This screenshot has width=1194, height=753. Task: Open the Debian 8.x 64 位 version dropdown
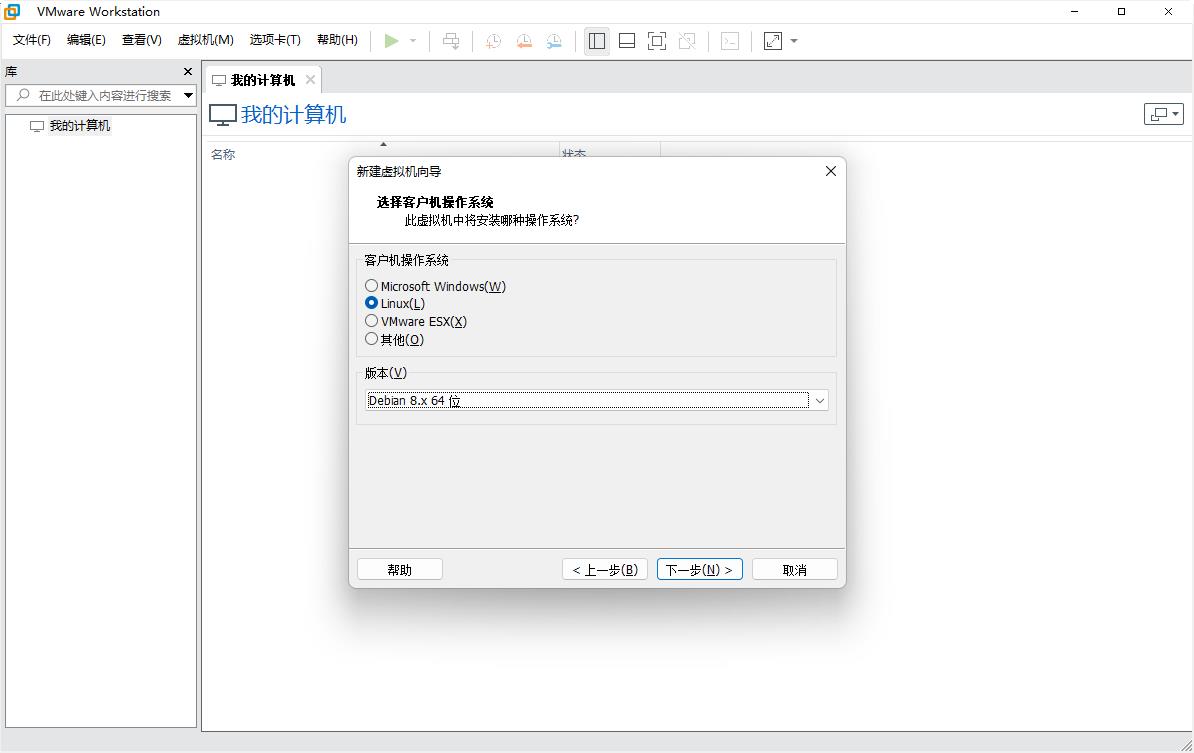596,400
